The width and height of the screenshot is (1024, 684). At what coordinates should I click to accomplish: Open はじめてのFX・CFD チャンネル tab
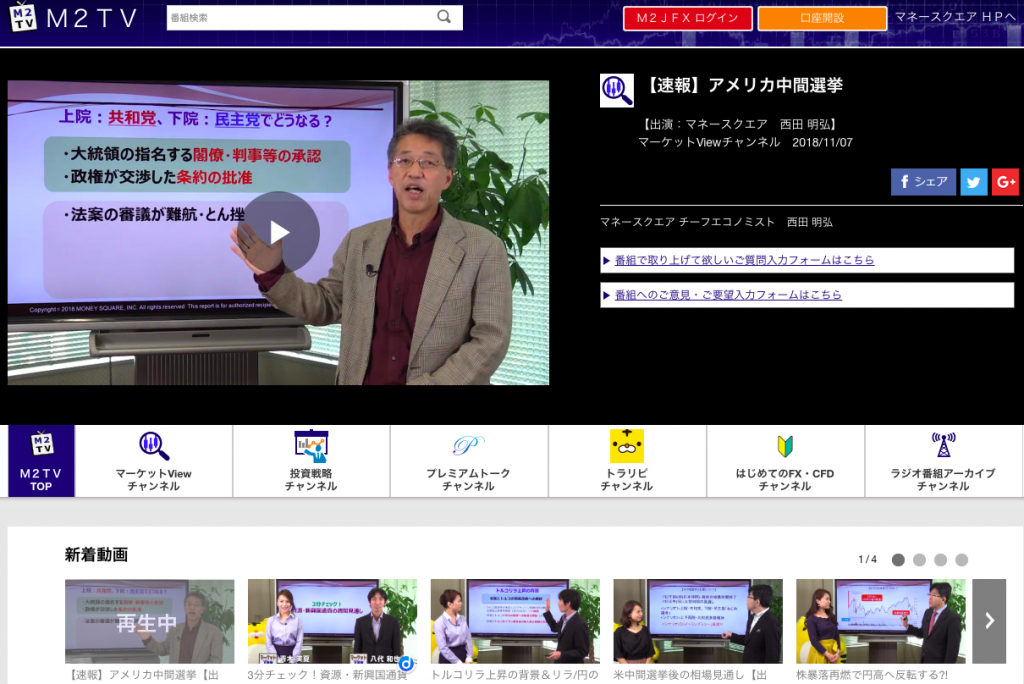pyautogui.click(x=785, y=461)
